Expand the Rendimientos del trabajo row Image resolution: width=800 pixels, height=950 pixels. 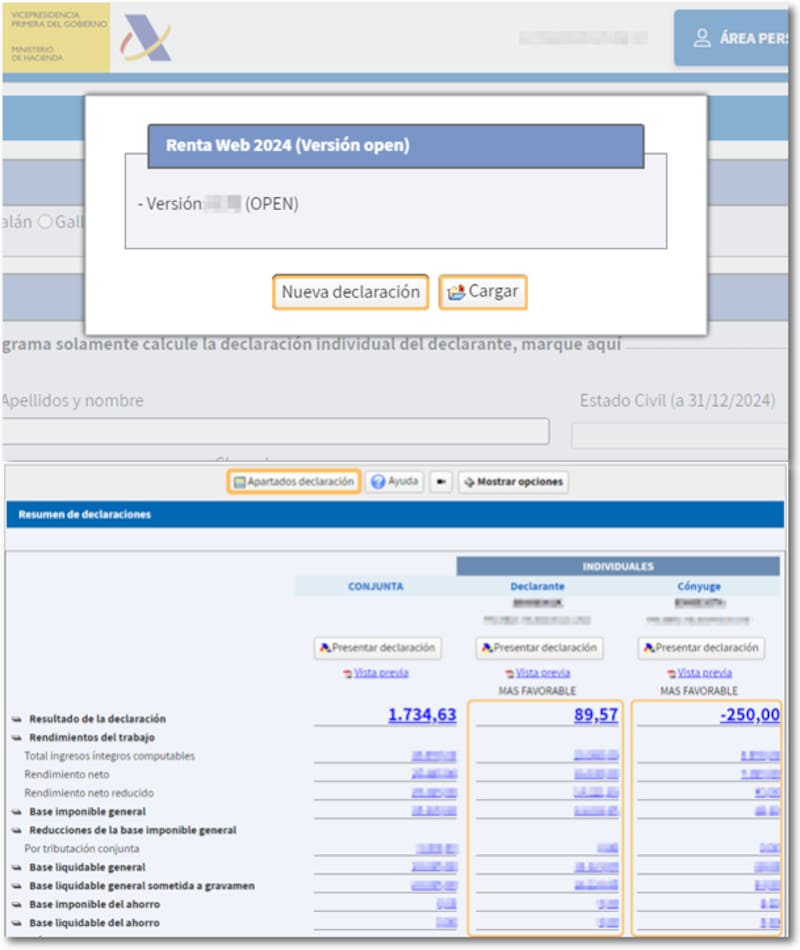click(x=16, y=738)
